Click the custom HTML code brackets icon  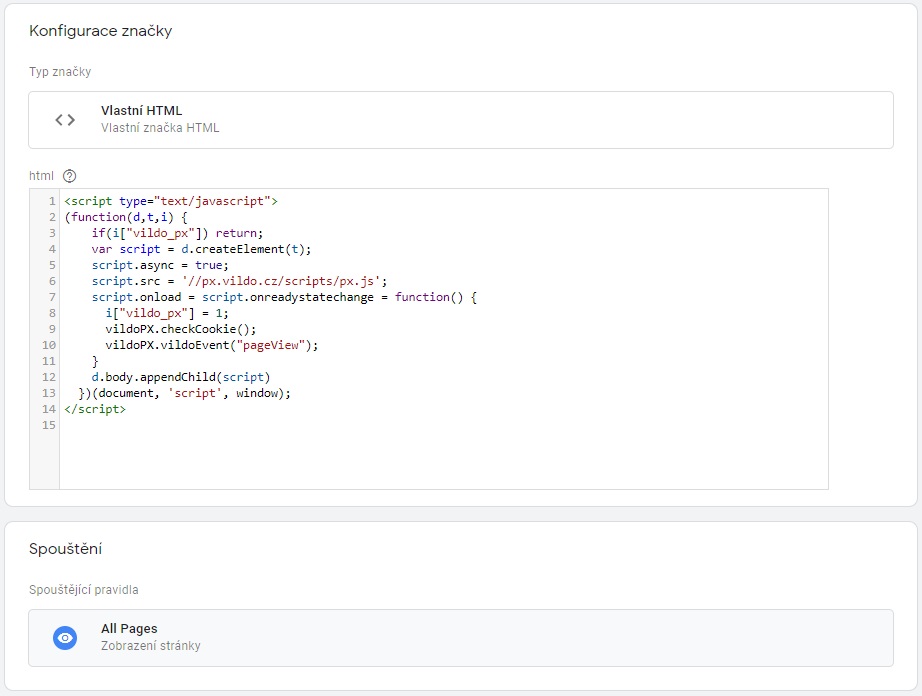click(x=65, y=120)
